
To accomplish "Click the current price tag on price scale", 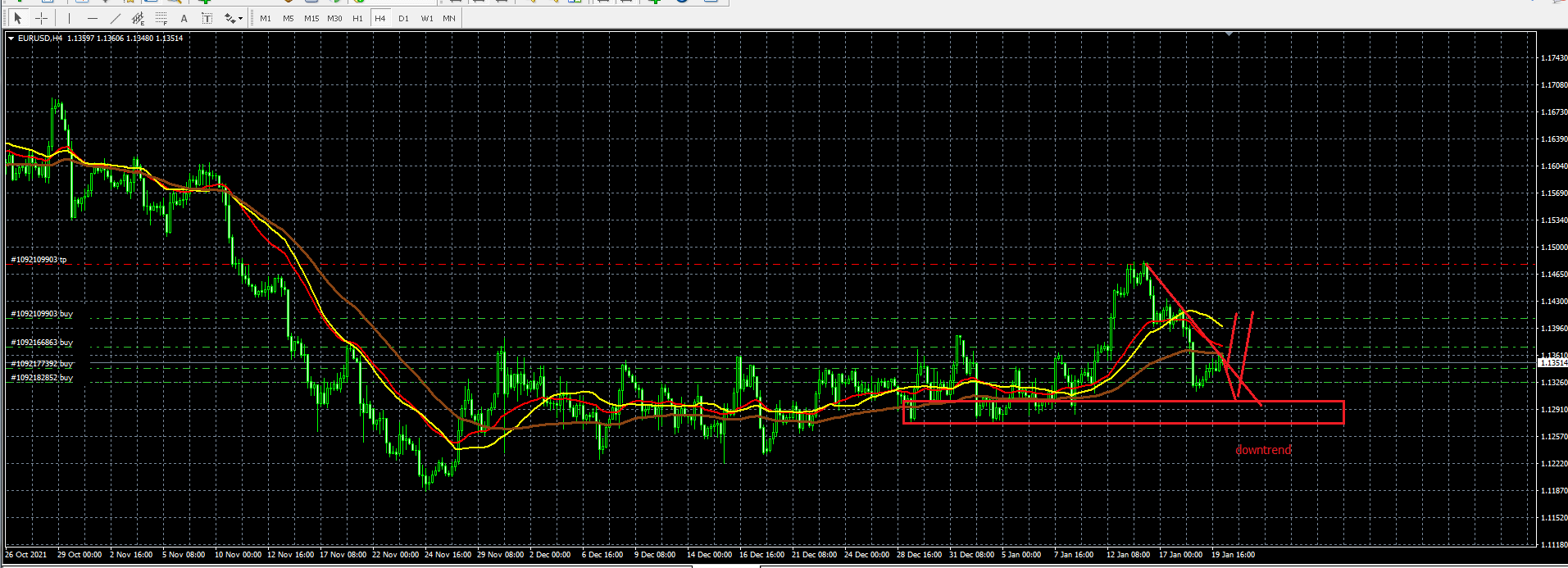I will (x=1552, y=362).
